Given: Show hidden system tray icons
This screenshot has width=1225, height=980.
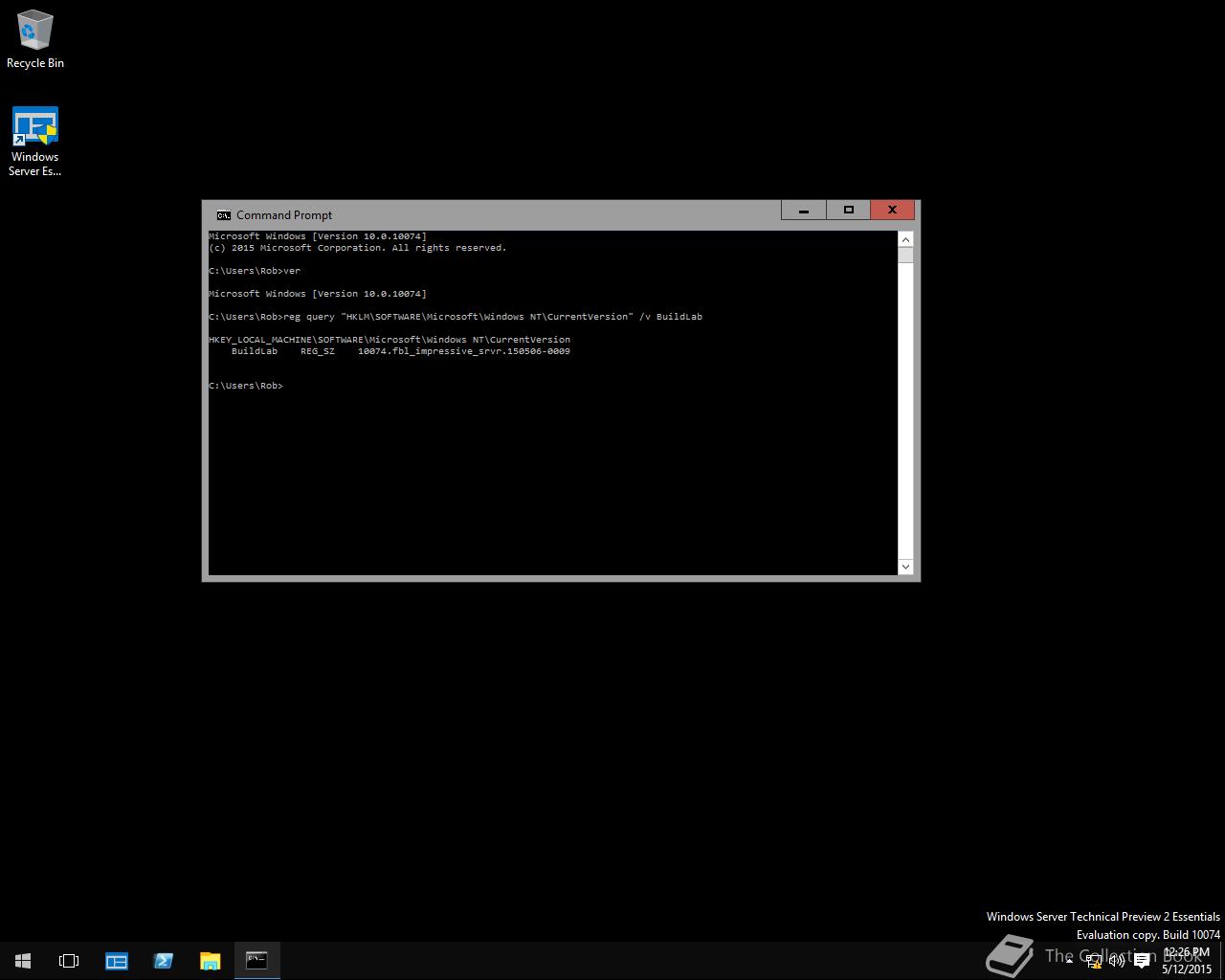Looking at the screenshot, I should (x=1069, y=961).
